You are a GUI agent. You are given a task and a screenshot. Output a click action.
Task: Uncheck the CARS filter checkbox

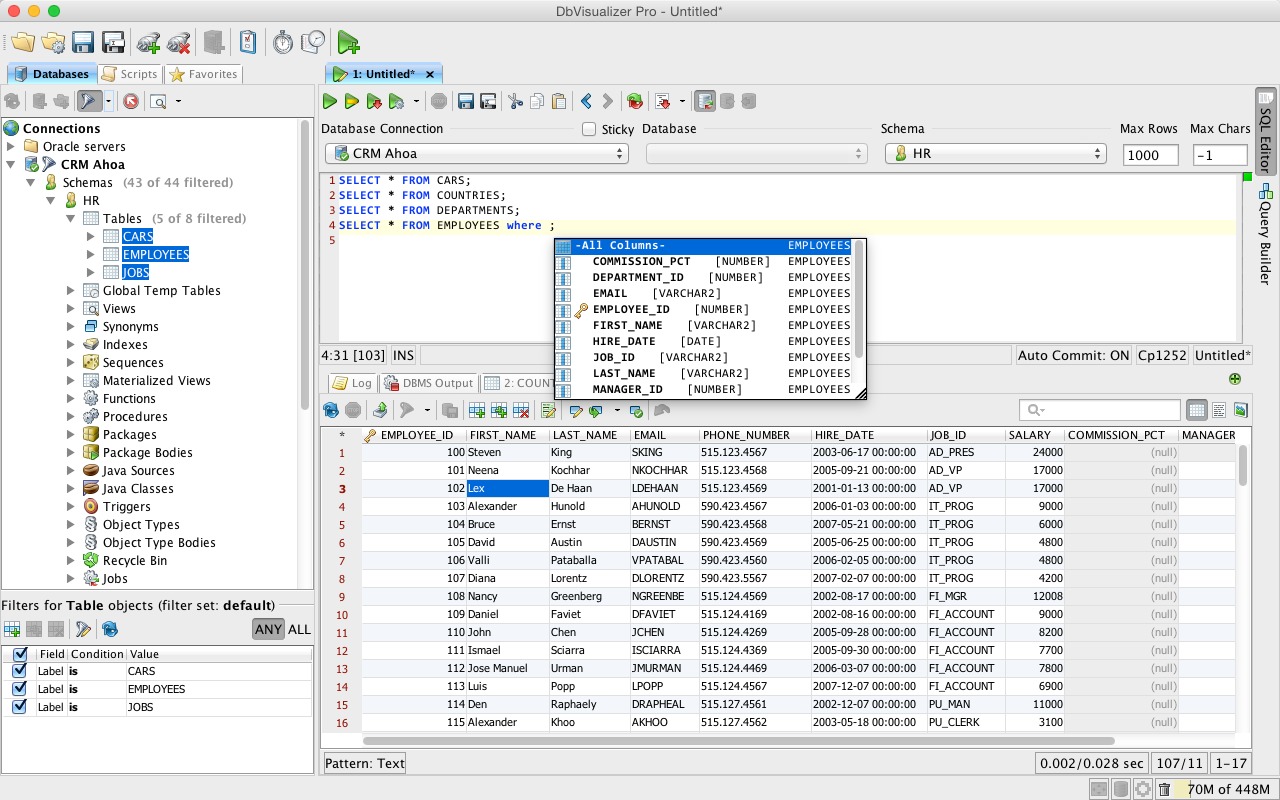click(19, 671)
